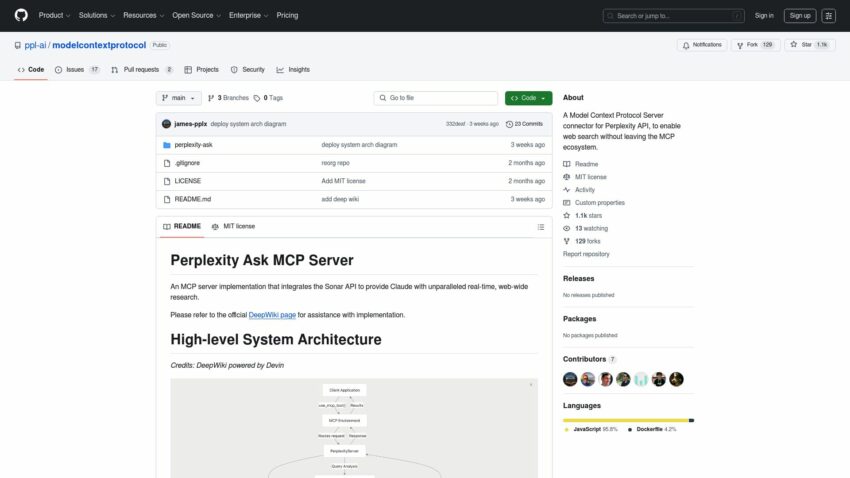View the 13 watching link

click(x=585, y=229)
